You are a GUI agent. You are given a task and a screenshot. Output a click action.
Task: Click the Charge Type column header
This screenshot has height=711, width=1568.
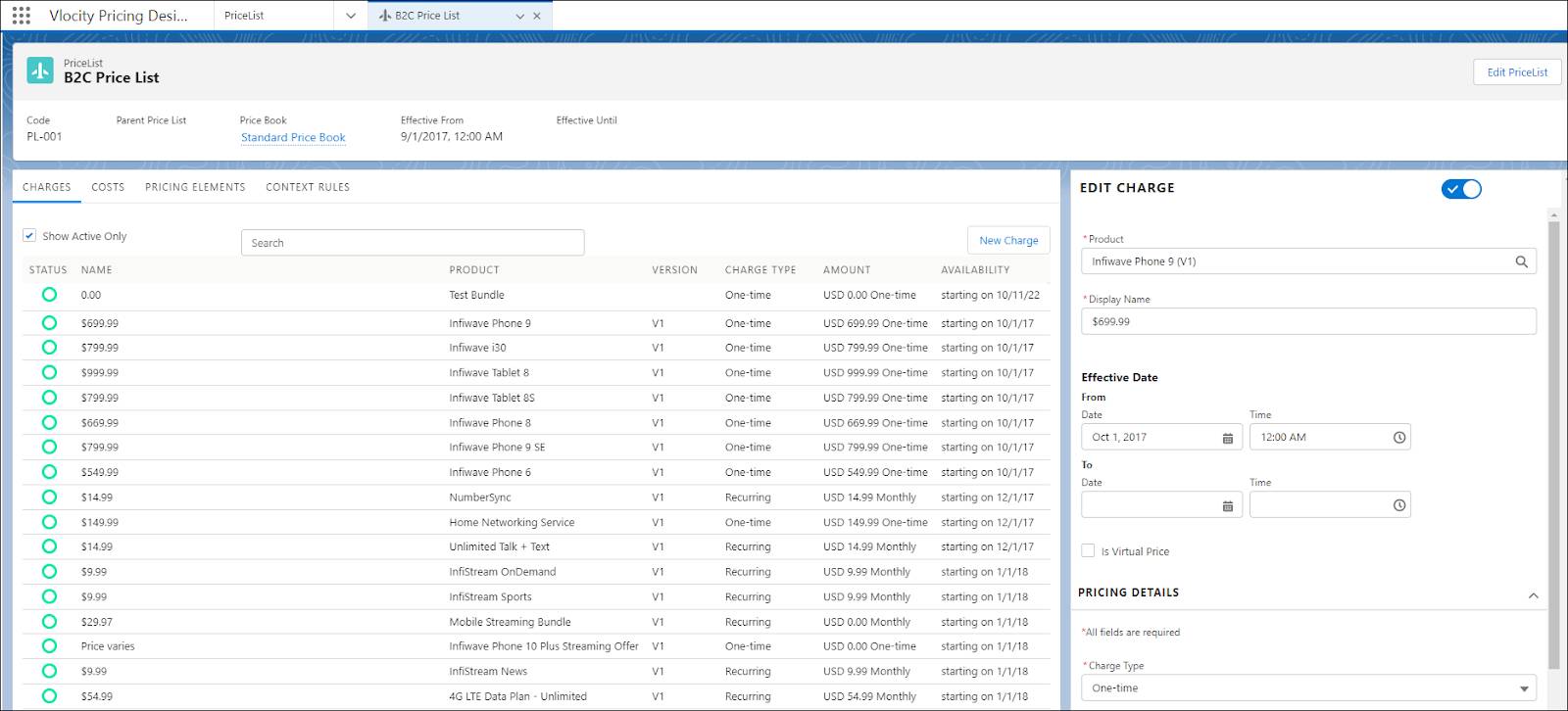click(760, 269)
